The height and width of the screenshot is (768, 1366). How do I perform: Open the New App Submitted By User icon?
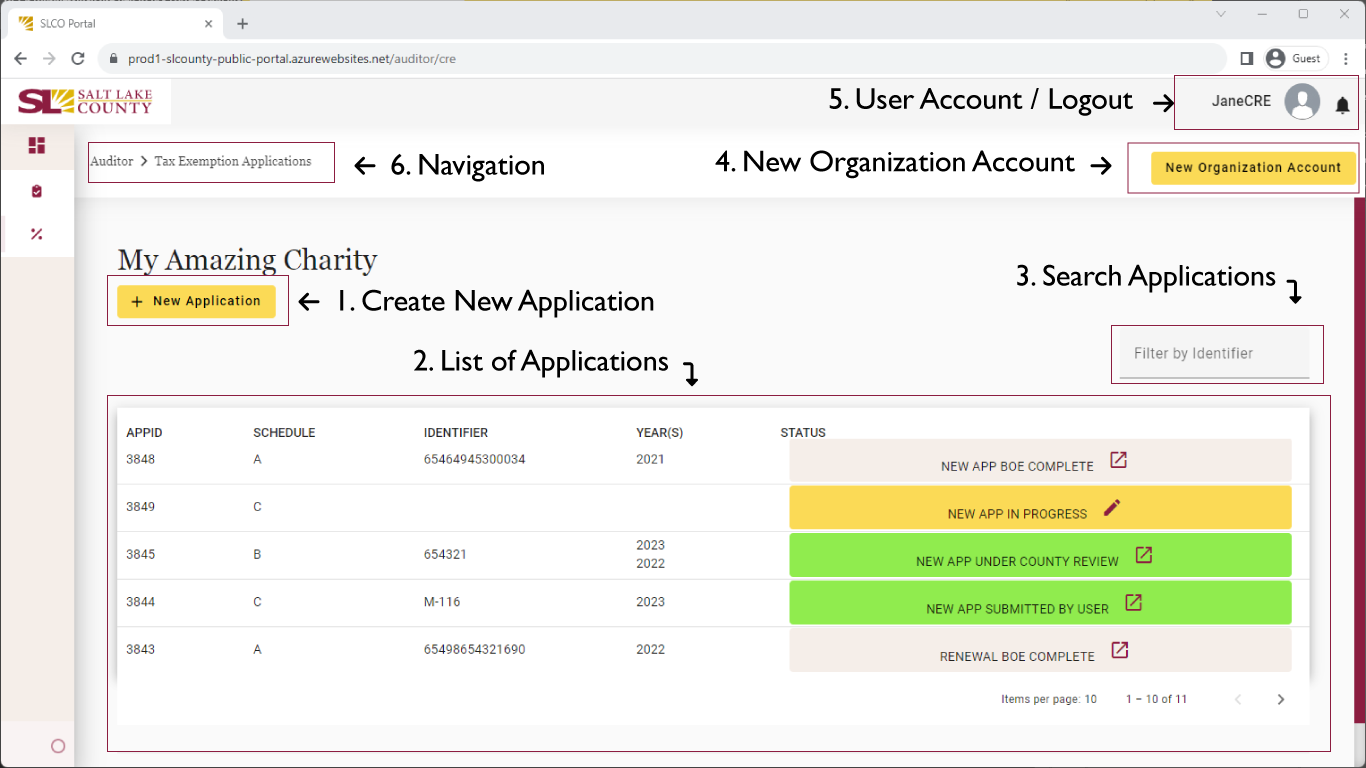point(1133,603)
